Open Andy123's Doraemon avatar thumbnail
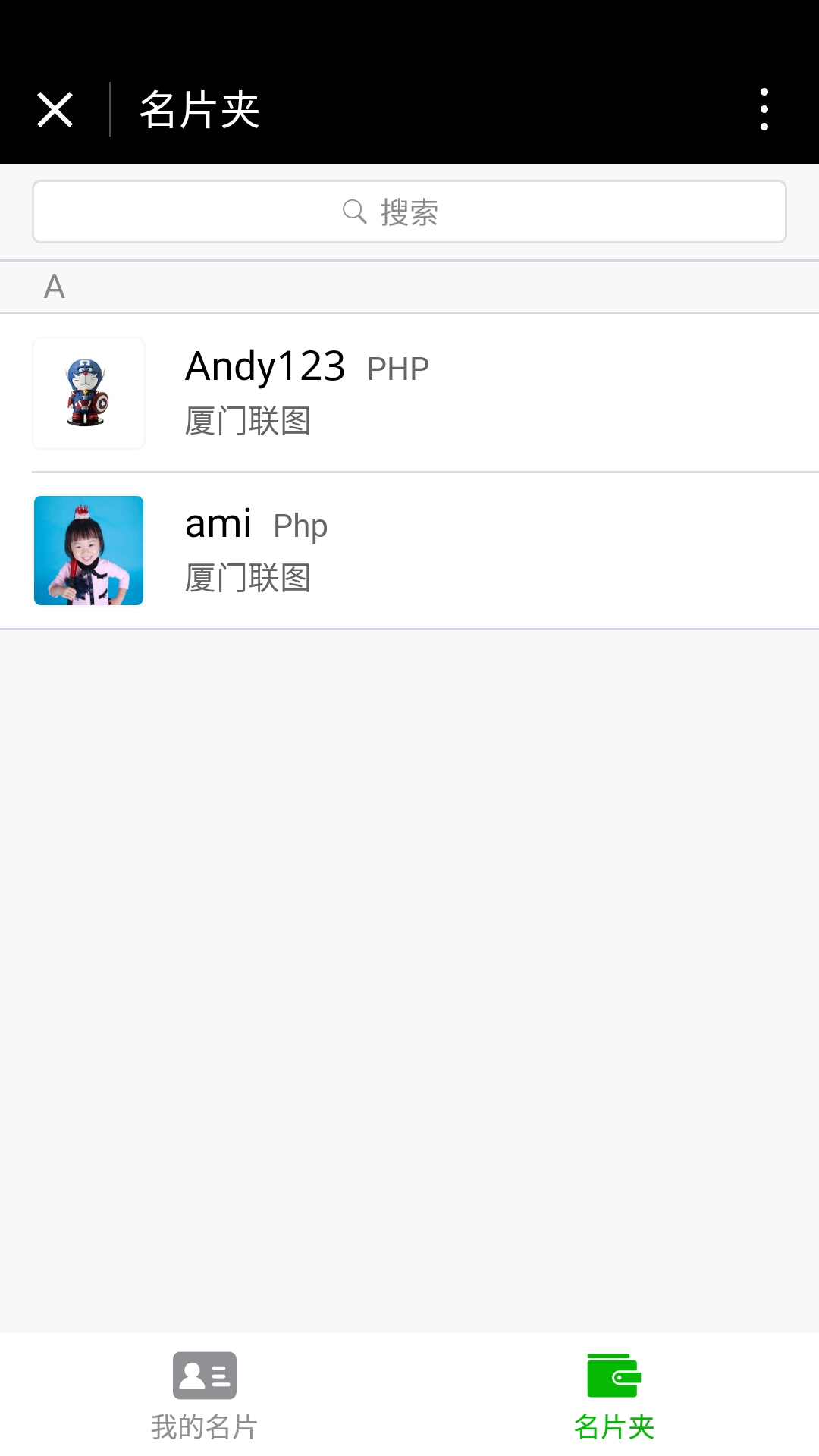819x1456 pixels. (89, 394)
